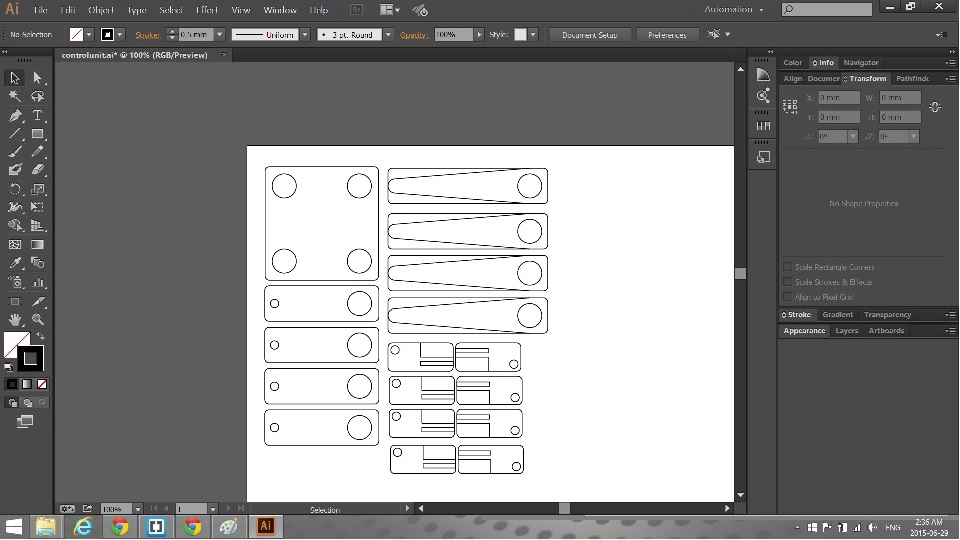
Task: Open the Automation workspace switcher
Action: (x=734, y=10)
